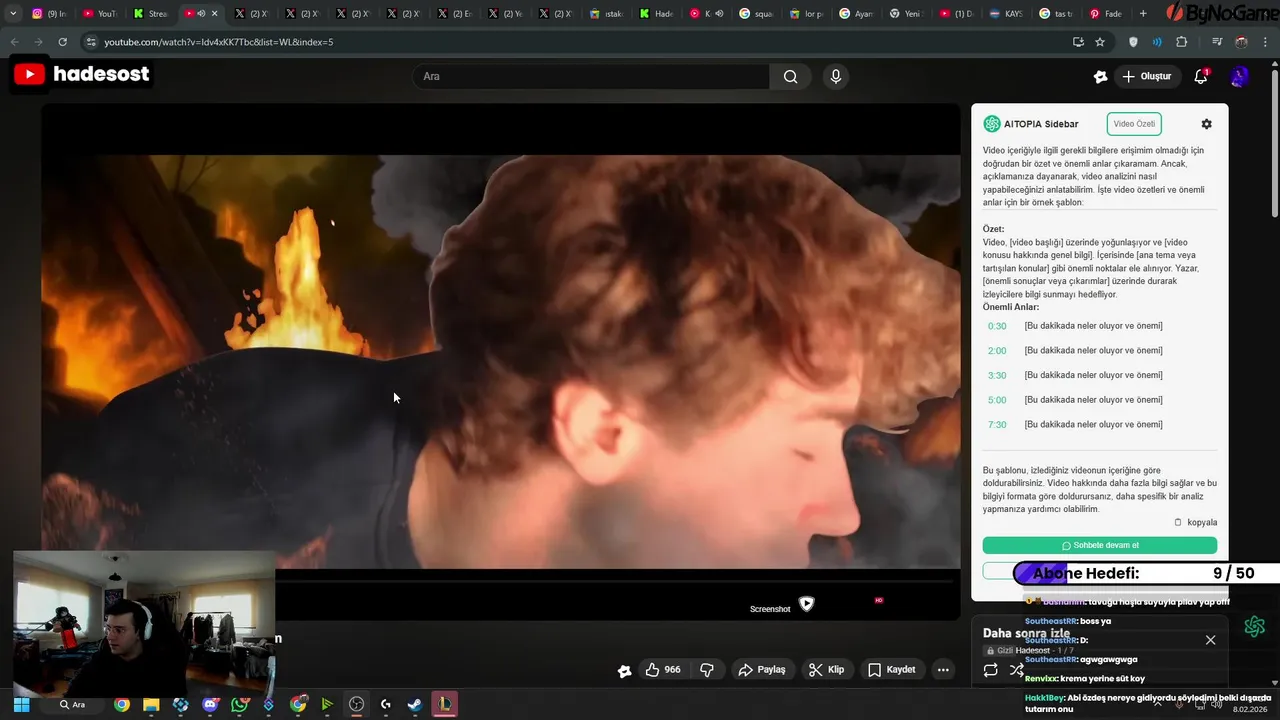Screen dimensions: 1280x720
Task: Open the more actions ellipsis menu
Action: tap(943, 670)
